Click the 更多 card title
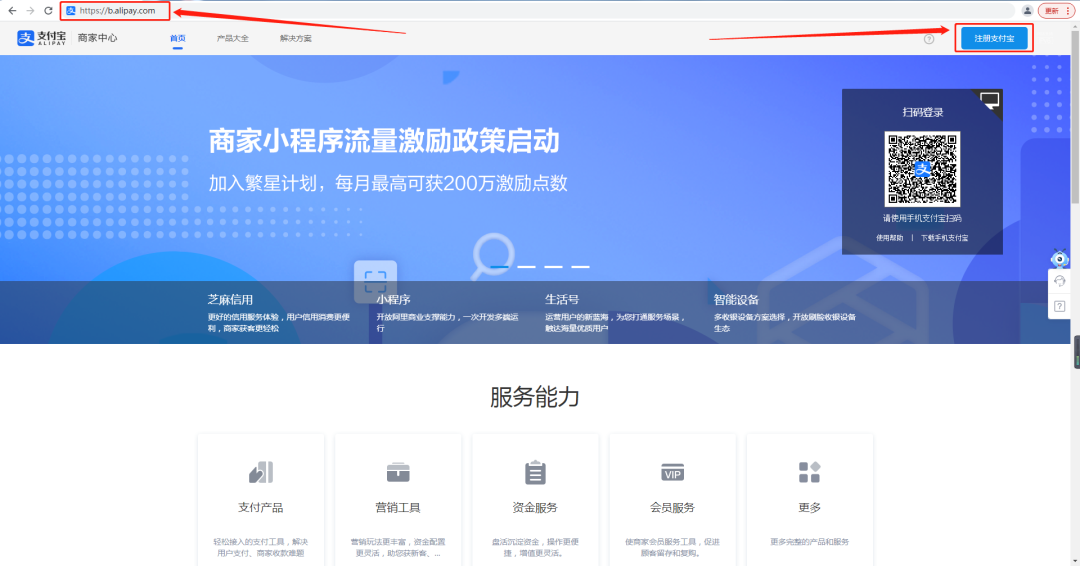Screen dimensions: 1080x566 [x=809, y=507]
